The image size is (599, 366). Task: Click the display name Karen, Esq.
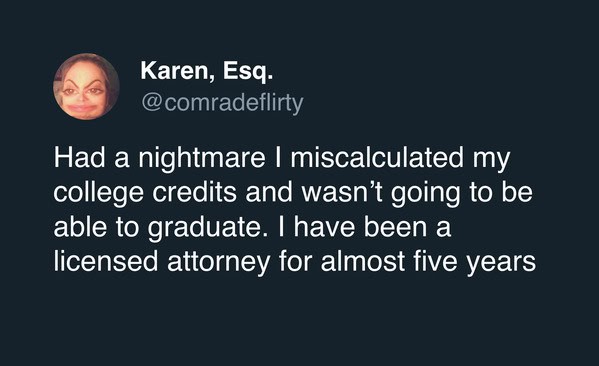207,71
